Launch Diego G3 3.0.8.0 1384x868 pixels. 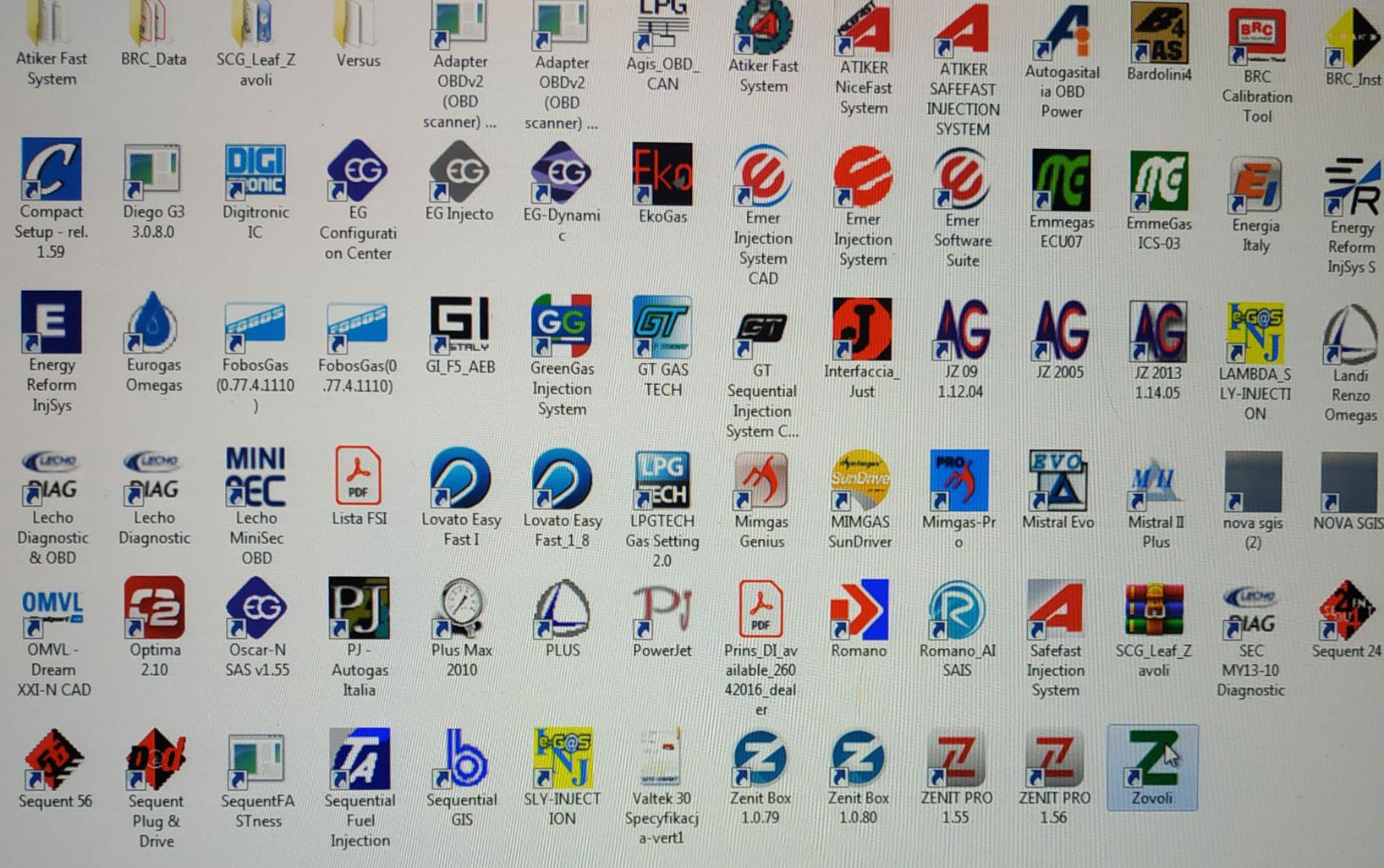point(153,192)
